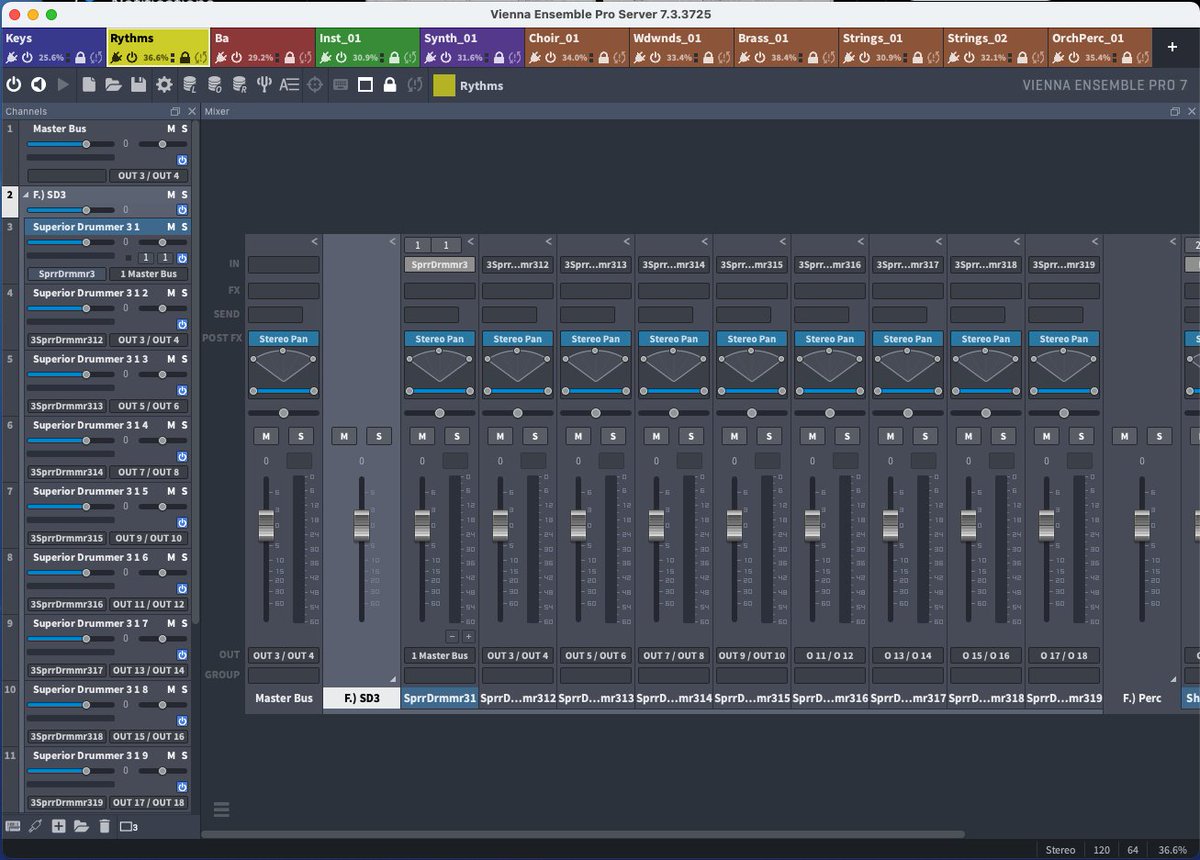The height and width of the screenshot is (860, 1200).
Task: Mute Superior Drummer 3 1 5 channel
Action: [171, 491]
